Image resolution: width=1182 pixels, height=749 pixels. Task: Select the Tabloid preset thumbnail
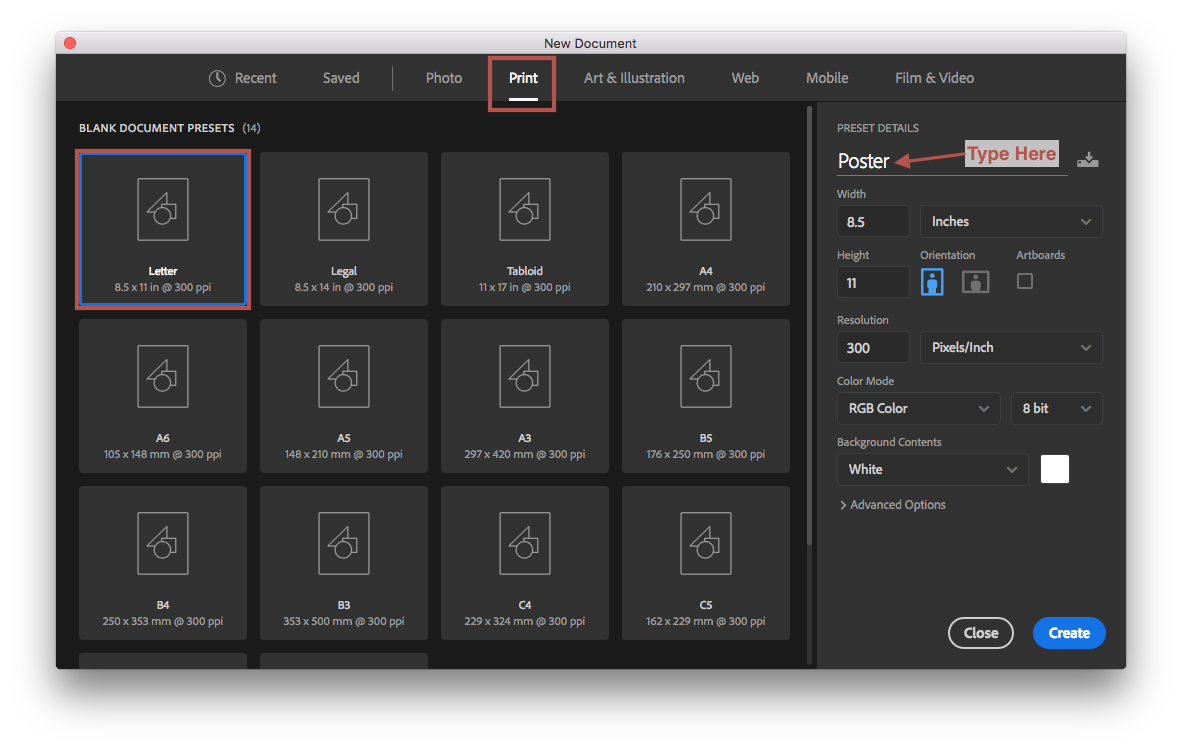coord(525,229)
